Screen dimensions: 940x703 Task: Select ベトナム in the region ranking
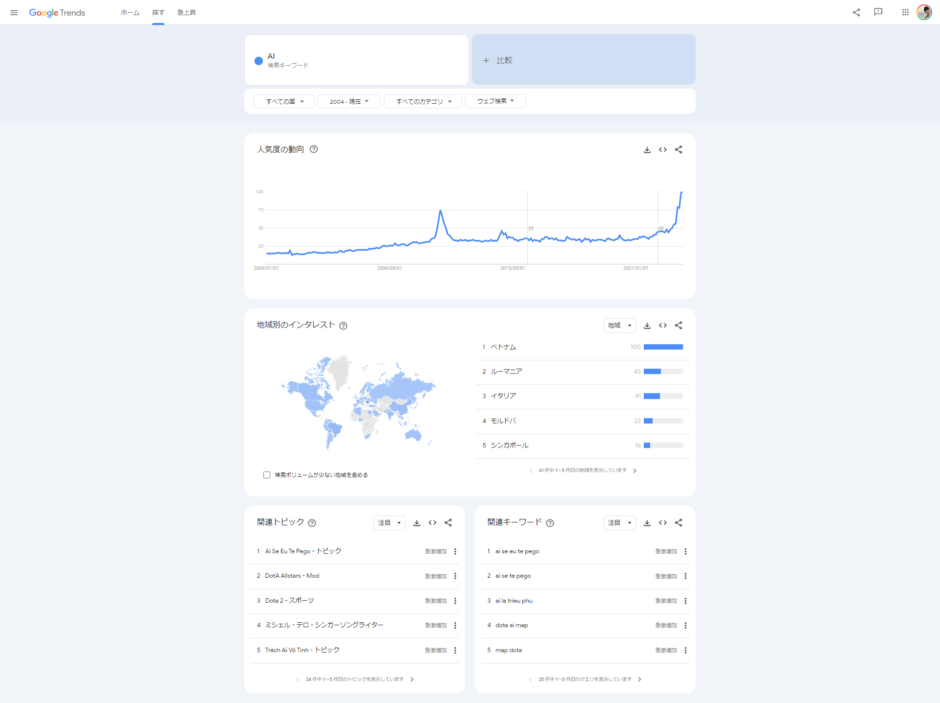click(x=503, y=347)
